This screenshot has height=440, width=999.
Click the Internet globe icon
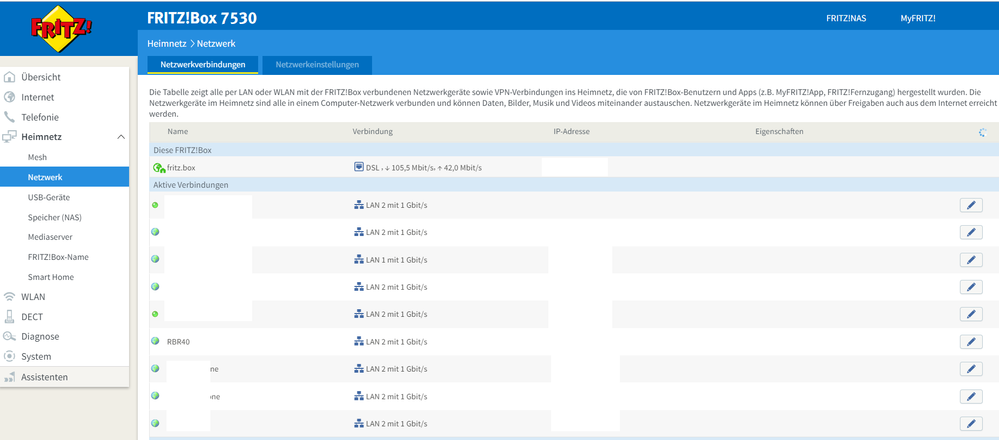coord(10,97)
